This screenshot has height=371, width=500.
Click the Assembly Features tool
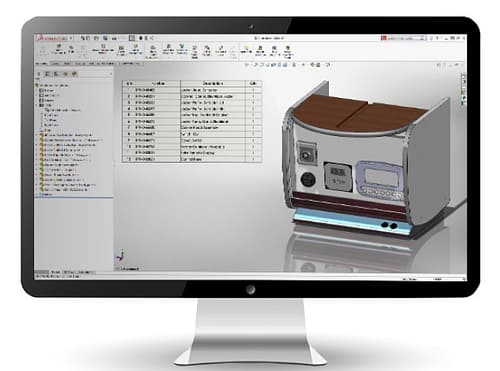[x=168, y=50]
